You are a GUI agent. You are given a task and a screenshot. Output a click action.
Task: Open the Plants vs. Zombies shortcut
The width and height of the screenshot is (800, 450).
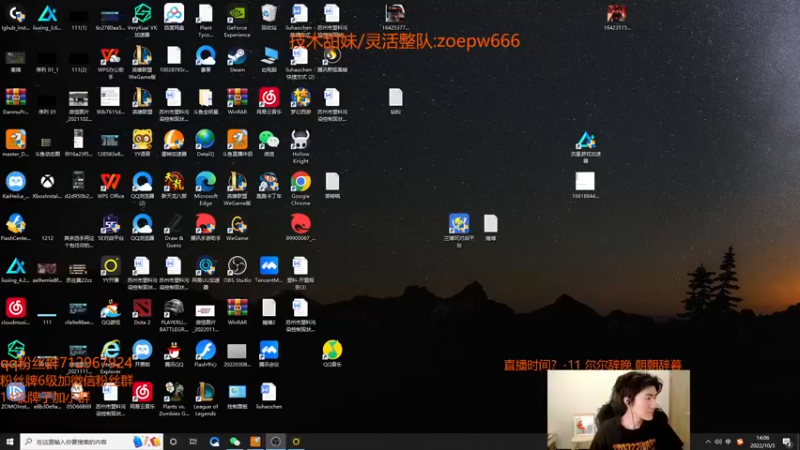coord(174,399)
